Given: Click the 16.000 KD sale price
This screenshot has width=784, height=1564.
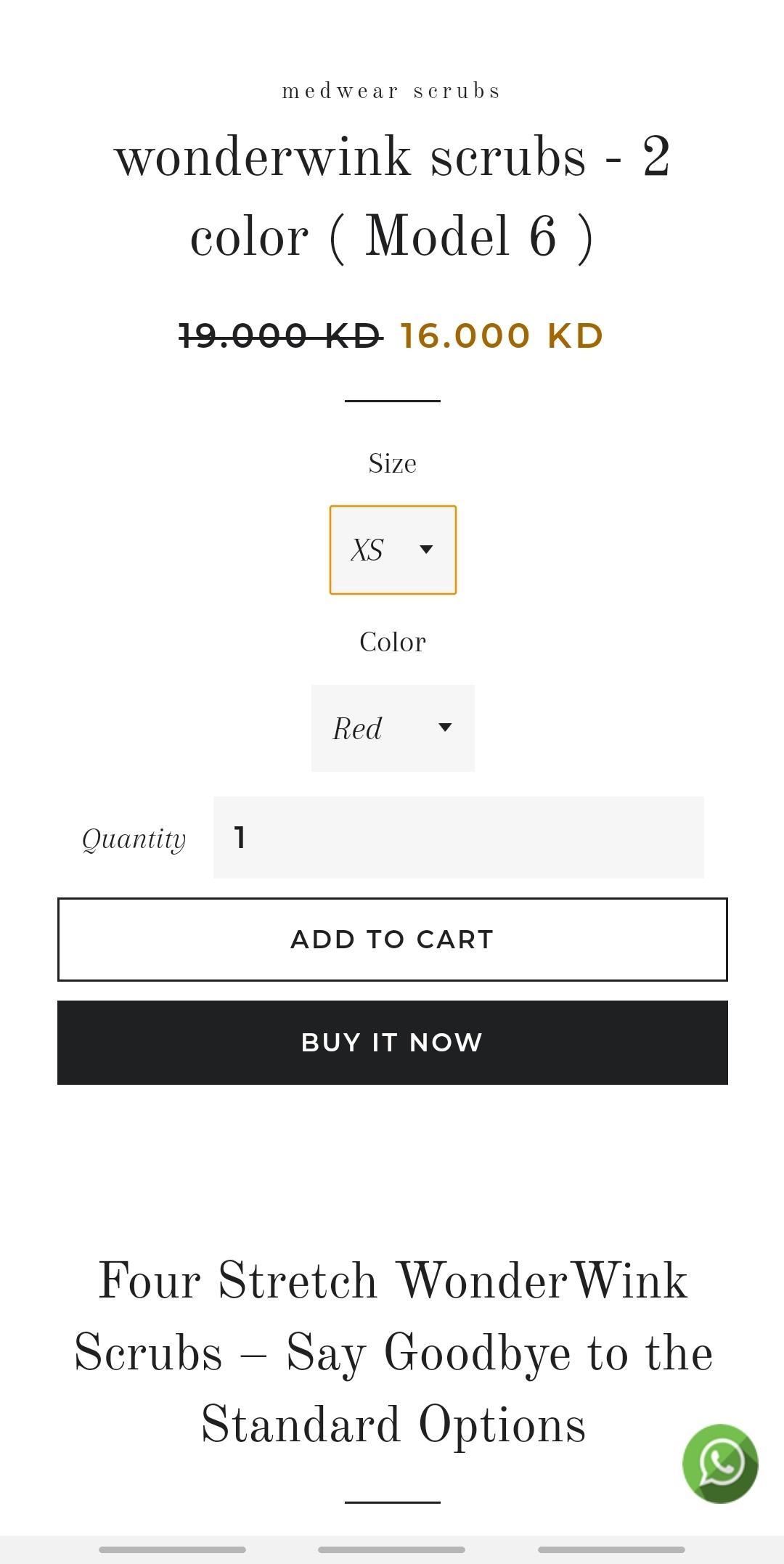Looking at the screenshot, I should point(502,335).
